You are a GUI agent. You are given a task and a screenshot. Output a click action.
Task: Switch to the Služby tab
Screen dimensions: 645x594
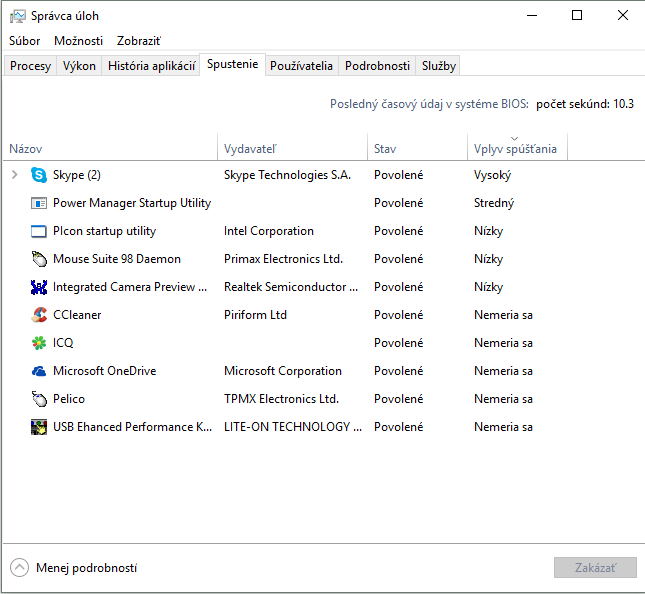tap(439, 66)
